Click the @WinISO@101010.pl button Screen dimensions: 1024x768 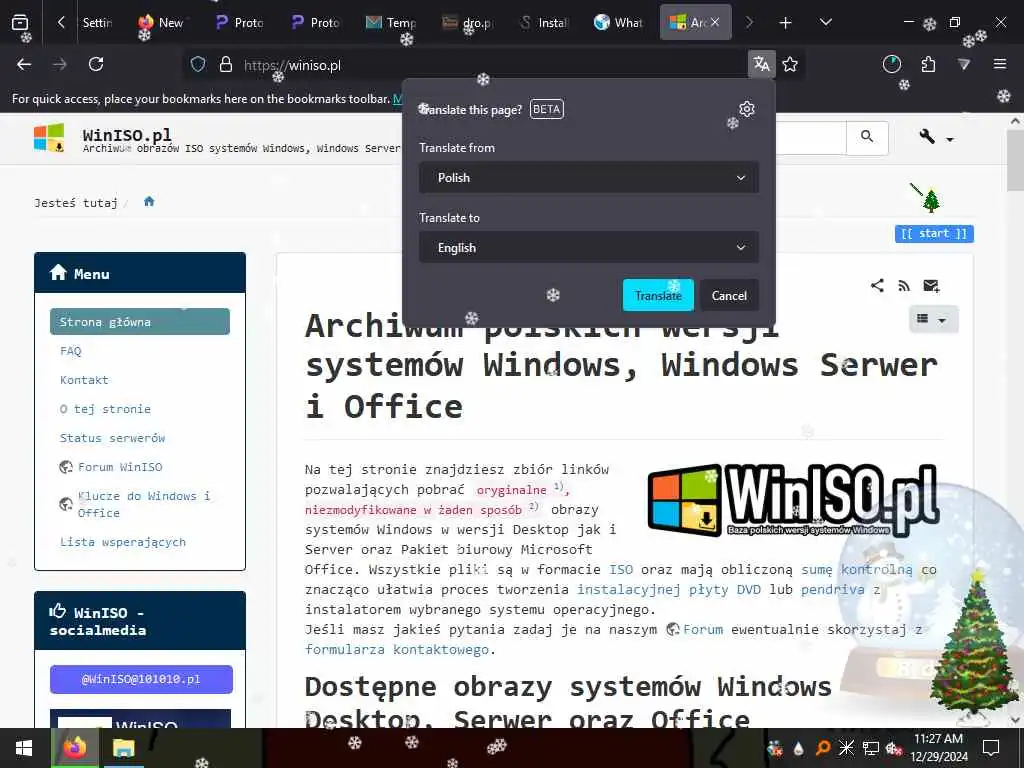[x=141, y=679]
